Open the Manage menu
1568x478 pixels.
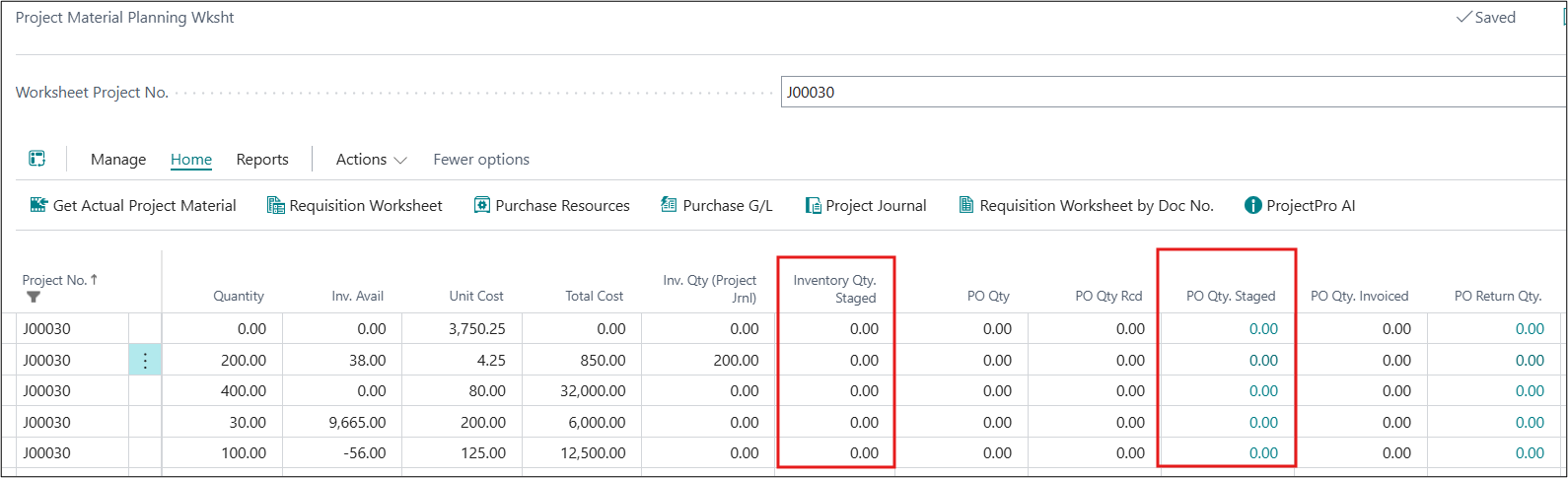(118, 160)
